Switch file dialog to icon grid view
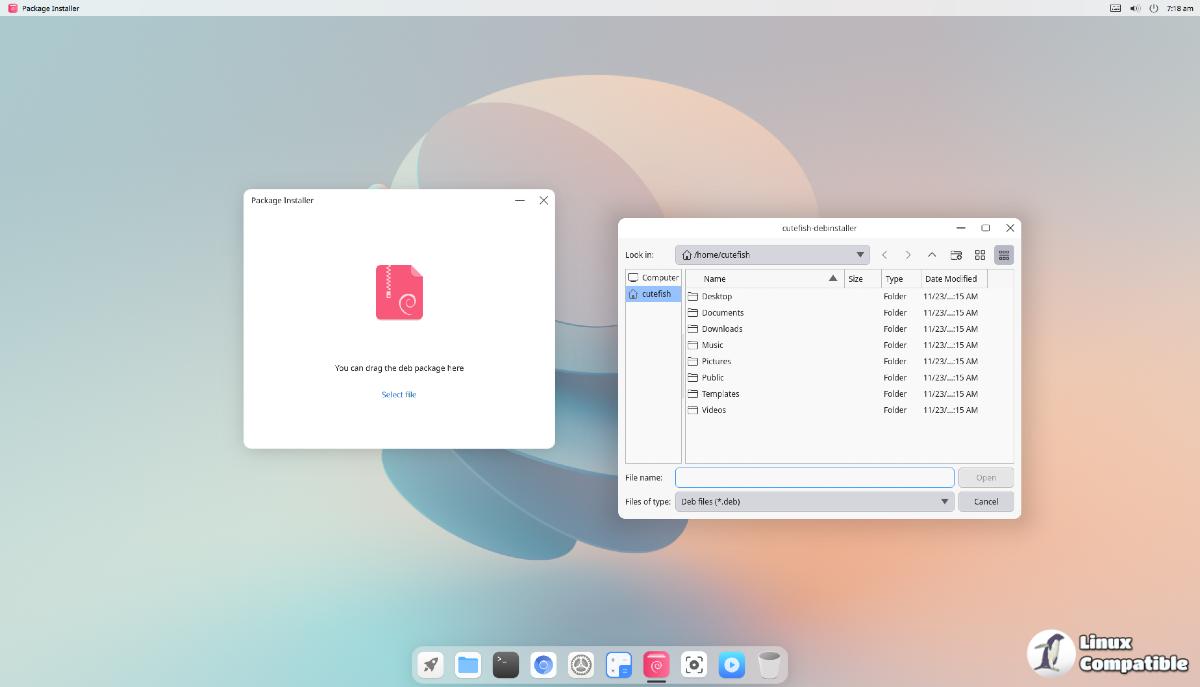Image resolution: width=1200 pixels, height=687 pixels. pos(980,255)
